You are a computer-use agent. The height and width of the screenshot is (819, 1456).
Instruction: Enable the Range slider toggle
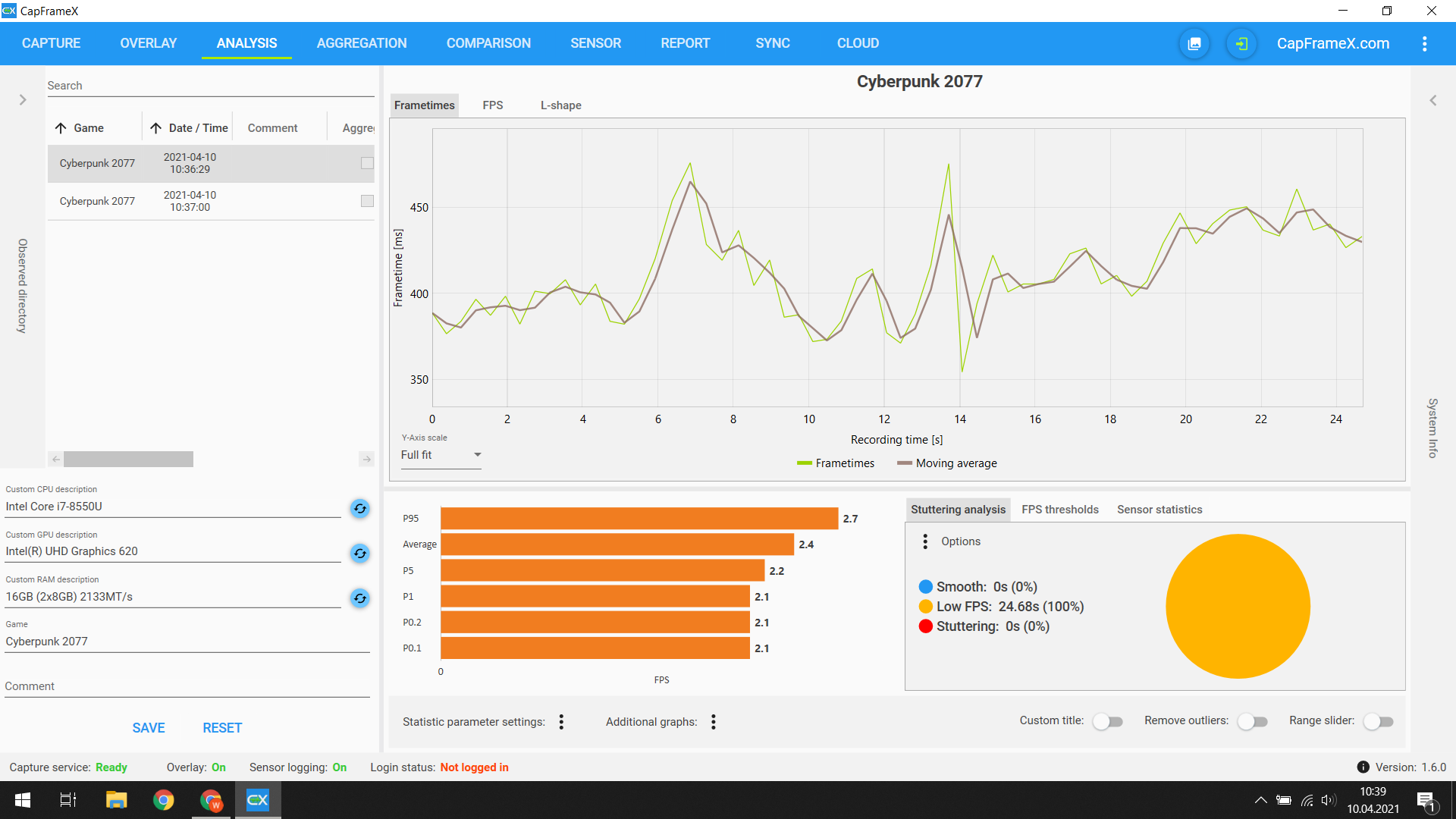tap(1378, 722)
